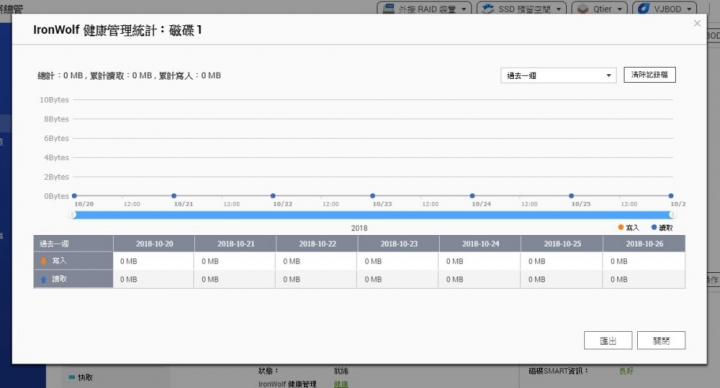Click the 2018-10-20 column header

click(154, 244)
